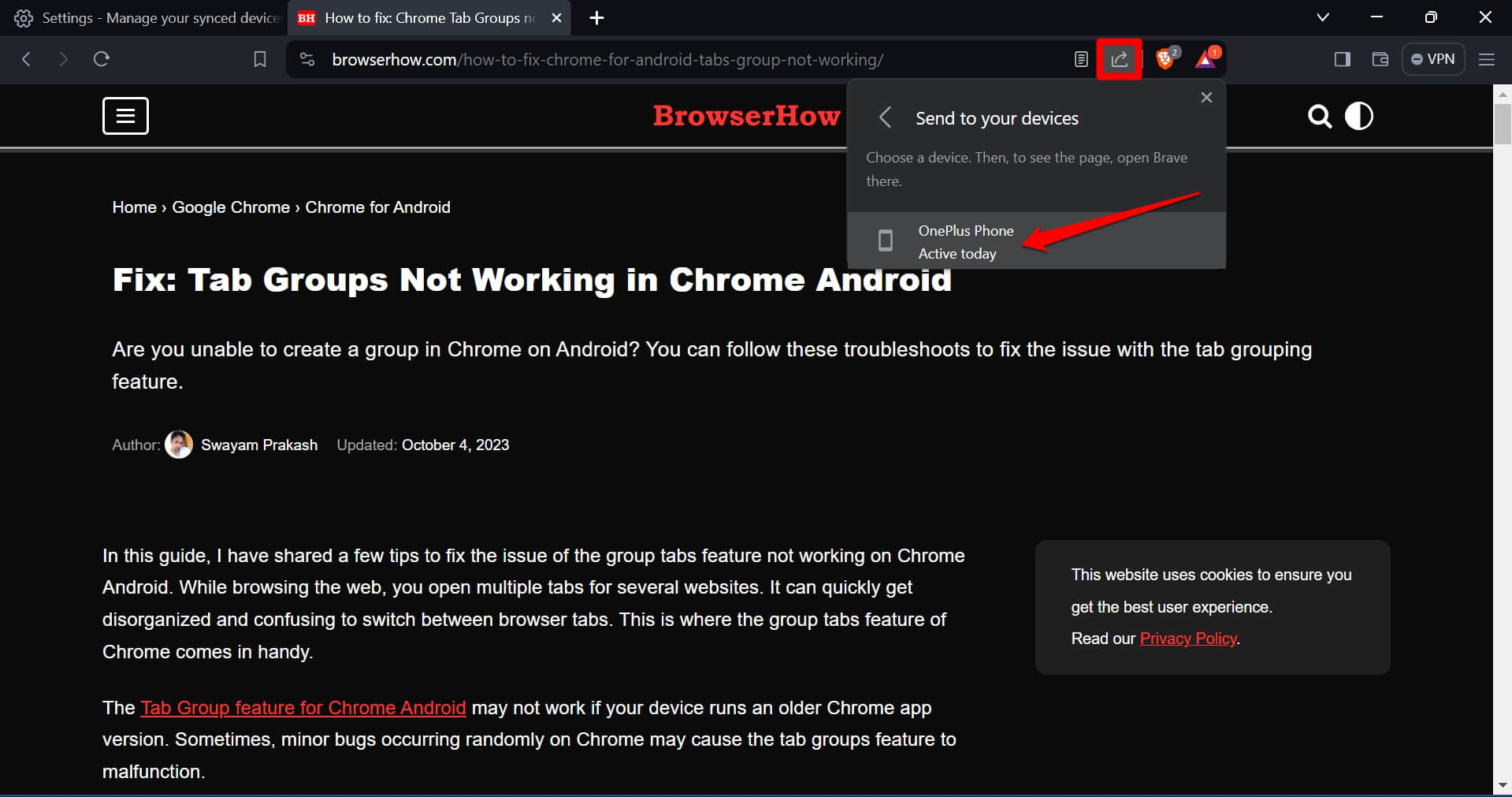The image size is (1512, 797).
Task: Open the share this page button
Action: point(1119,59)
